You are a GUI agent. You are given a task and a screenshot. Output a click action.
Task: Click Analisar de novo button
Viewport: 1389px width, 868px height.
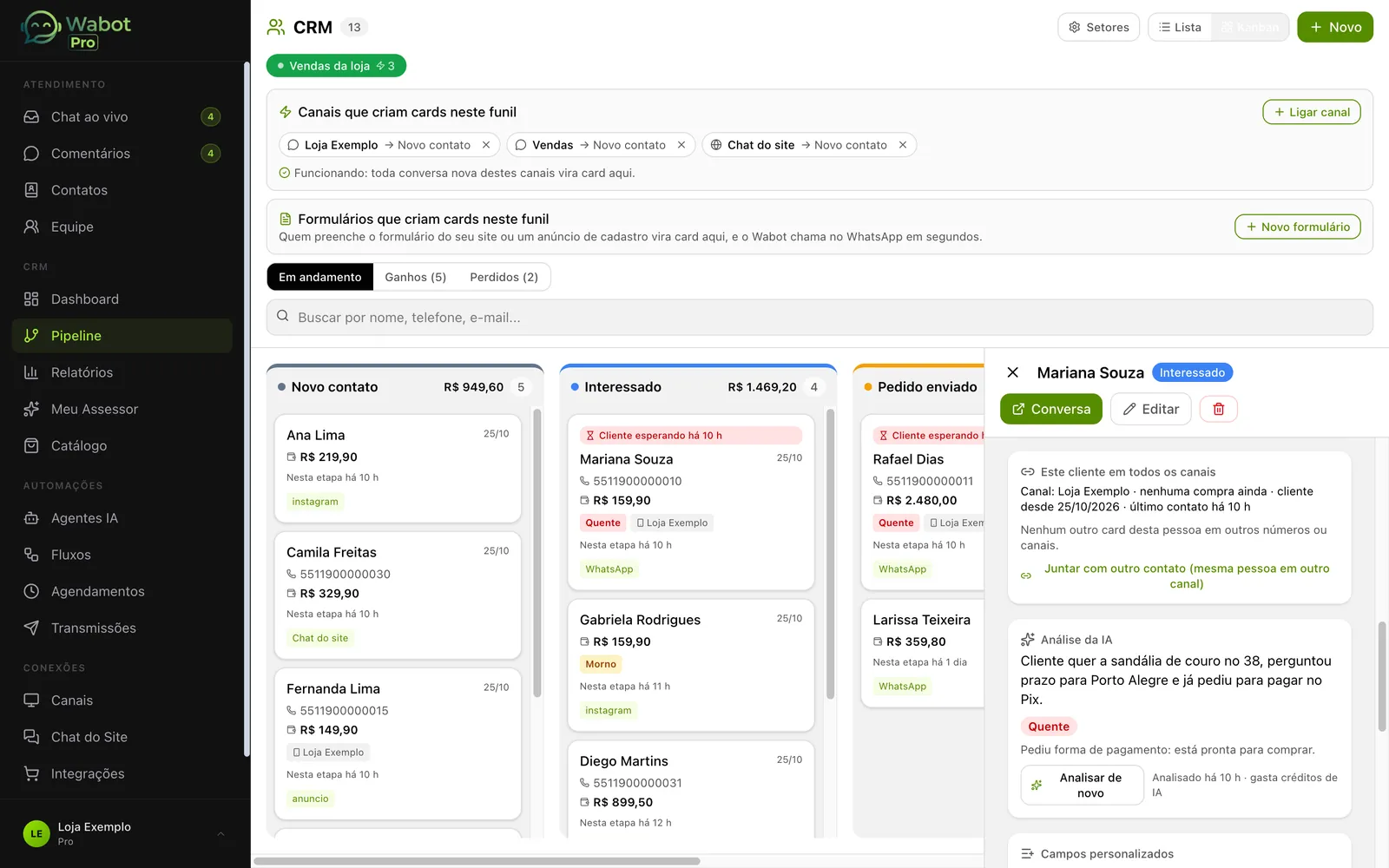point(1082,785)
